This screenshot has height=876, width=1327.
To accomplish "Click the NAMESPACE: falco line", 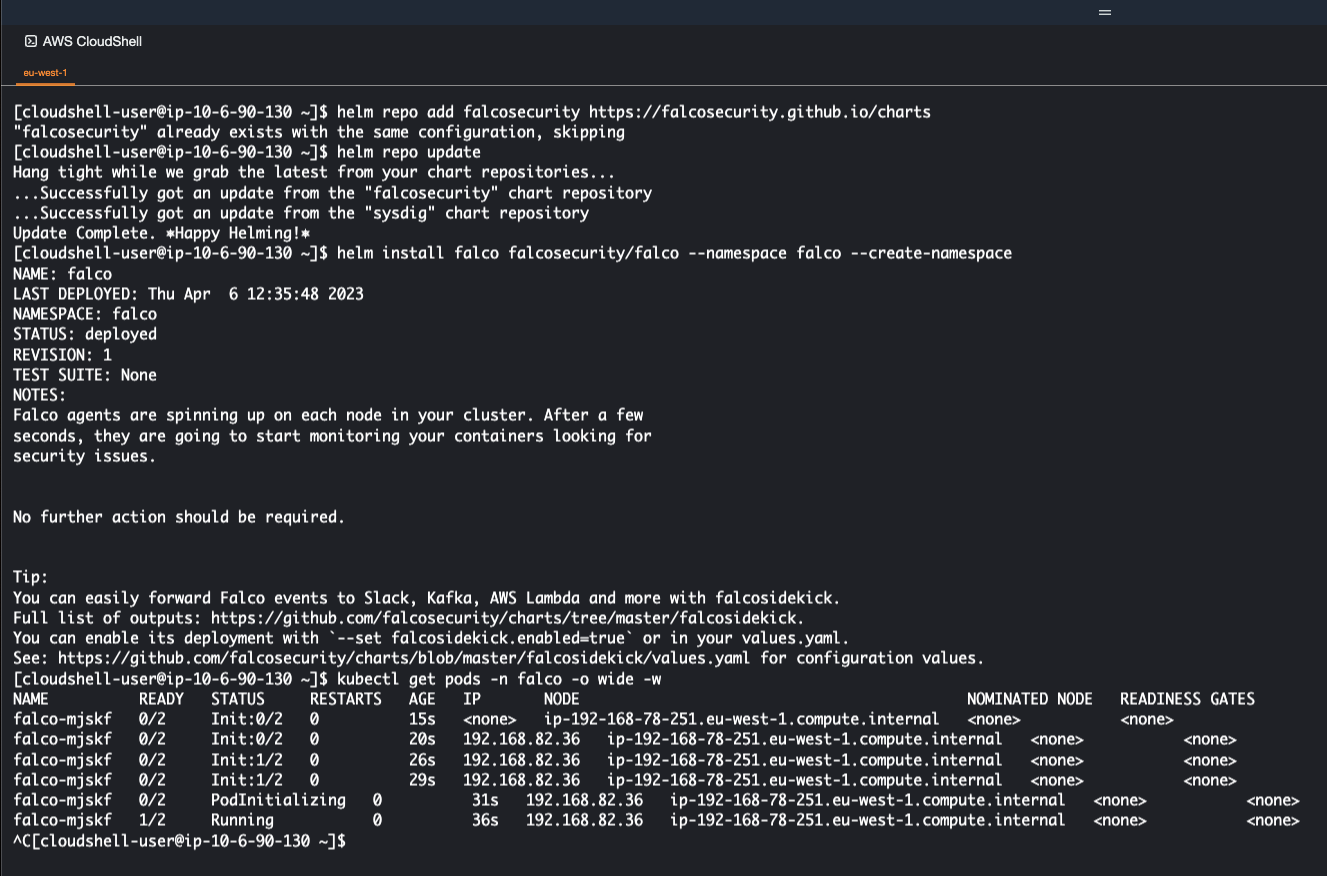I will click(84, 314).
